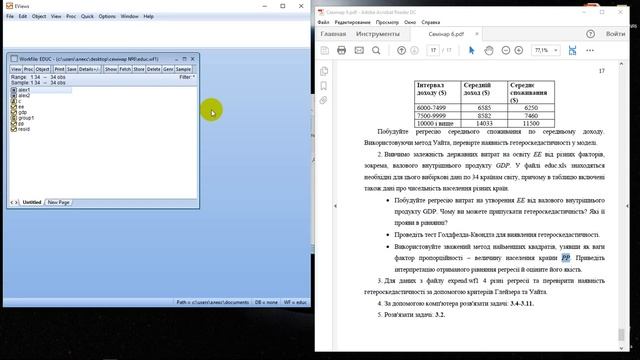Viewport: 640px width, 360px height.
Task: Open the Help menu in EViews
Action: [149, 16]
